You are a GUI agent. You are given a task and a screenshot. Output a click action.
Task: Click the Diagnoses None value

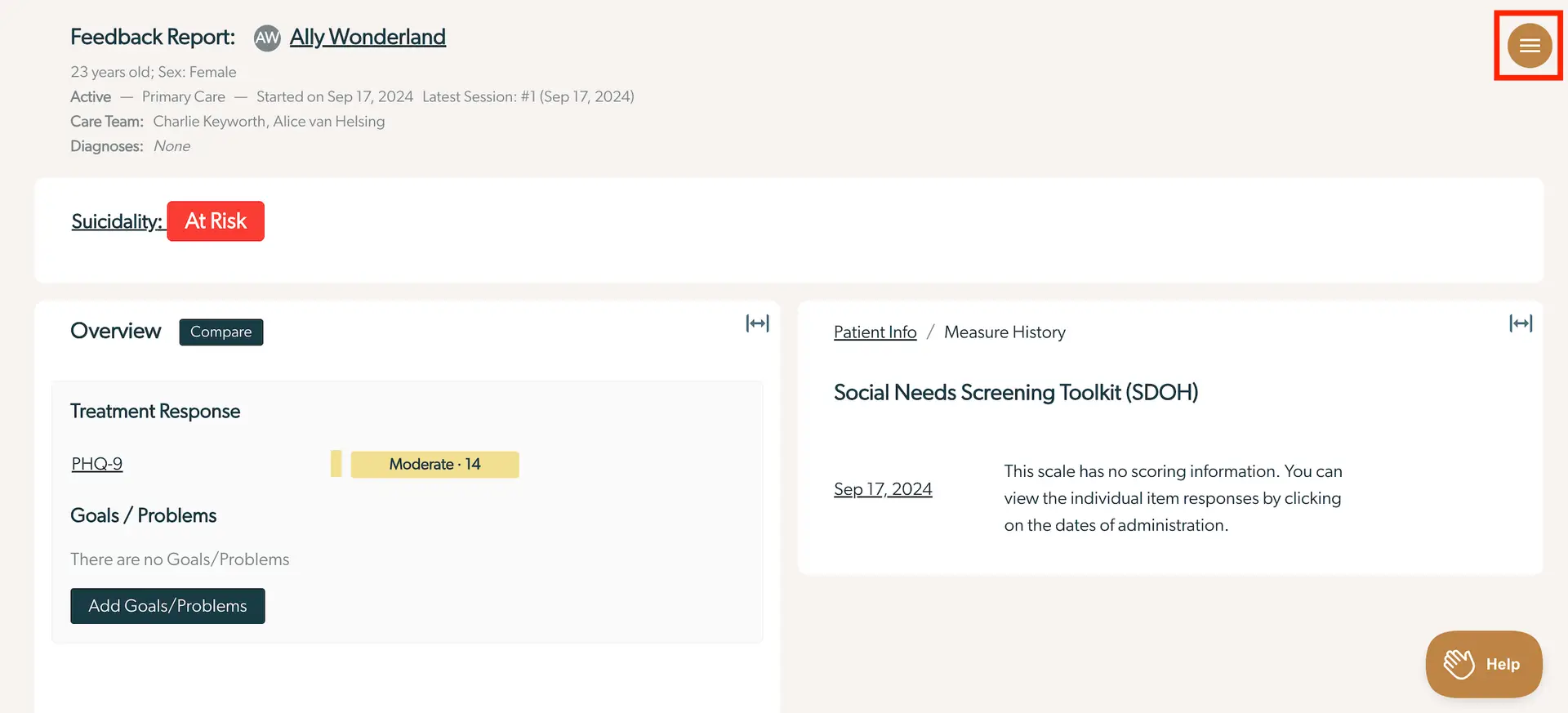171,146
